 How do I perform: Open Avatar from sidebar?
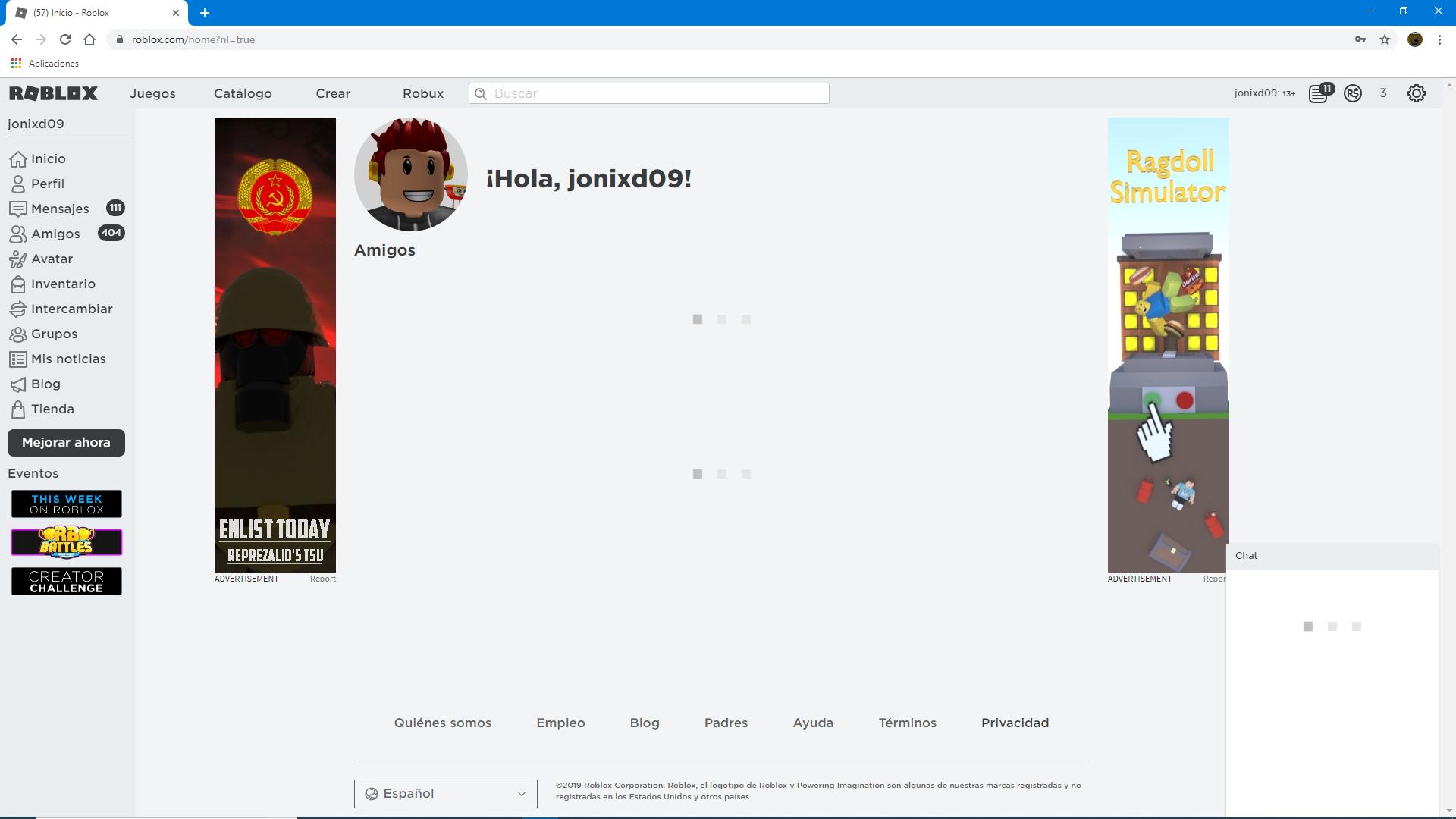click(52, 259)
